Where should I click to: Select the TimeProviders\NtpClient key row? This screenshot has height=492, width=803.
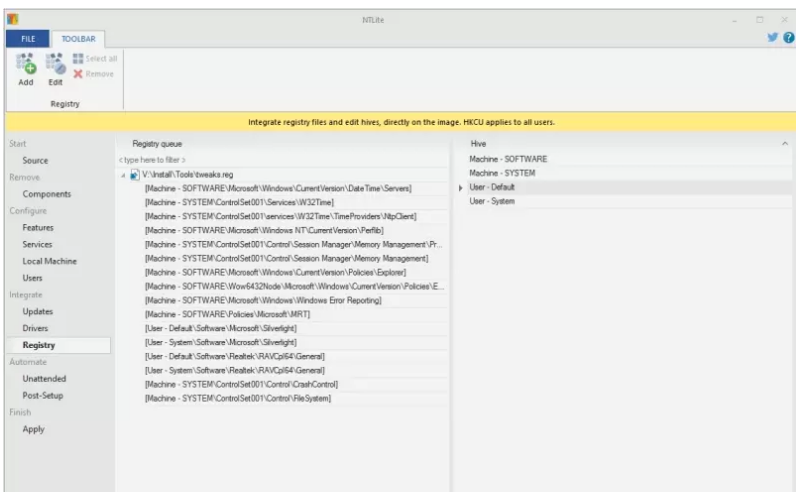click(x=281, y=217)
